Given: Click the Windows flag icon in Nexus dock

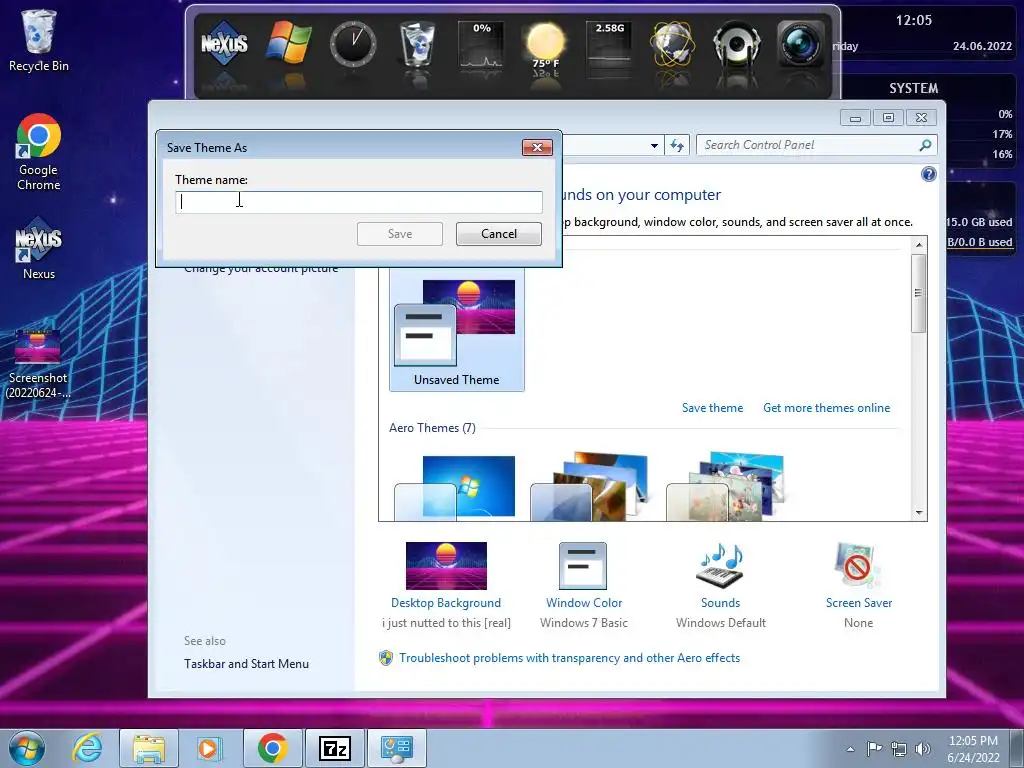Looking at the screenshot, I should [288, 42].
